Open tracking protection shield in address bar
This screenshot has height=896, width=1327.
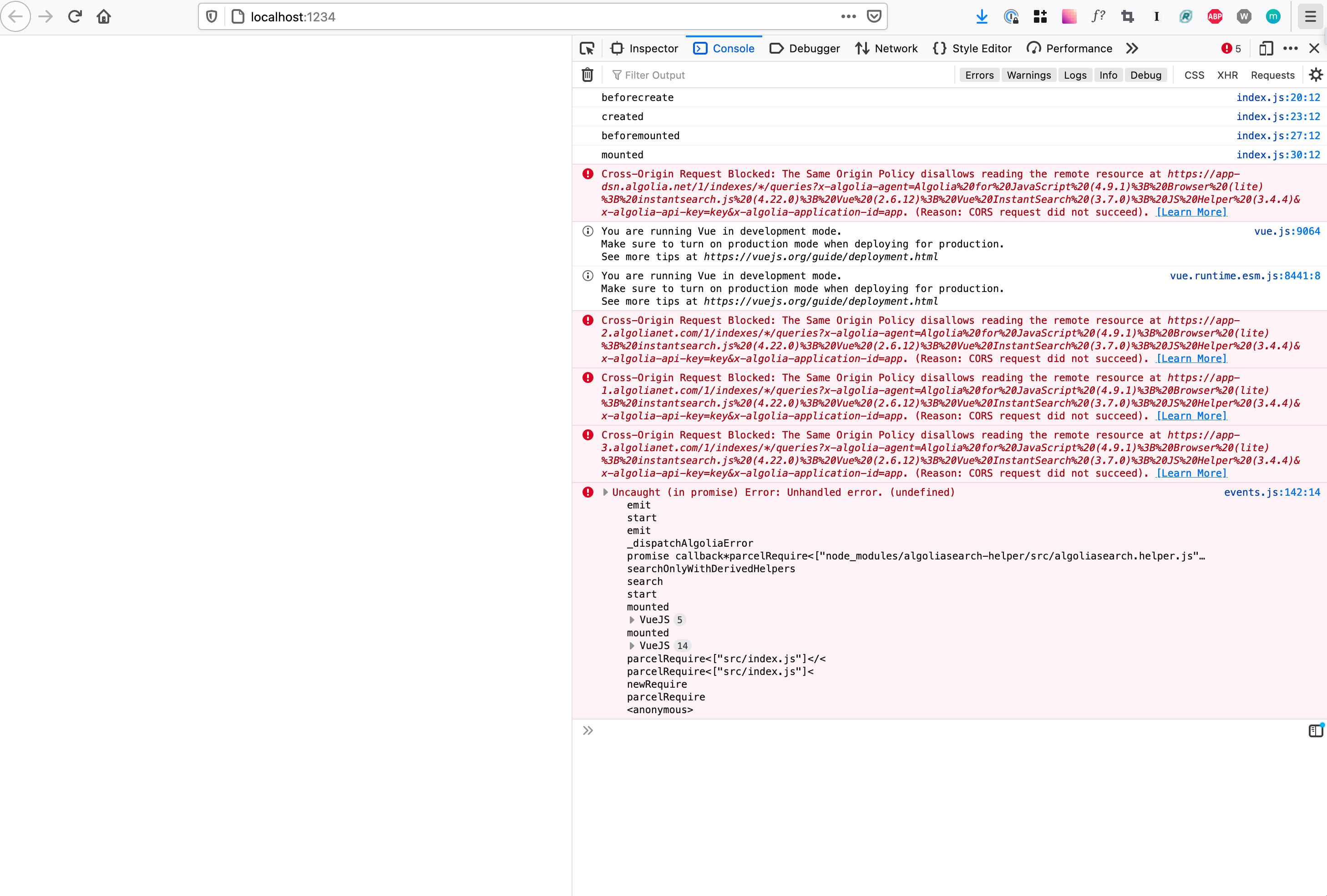coord(212,16)
